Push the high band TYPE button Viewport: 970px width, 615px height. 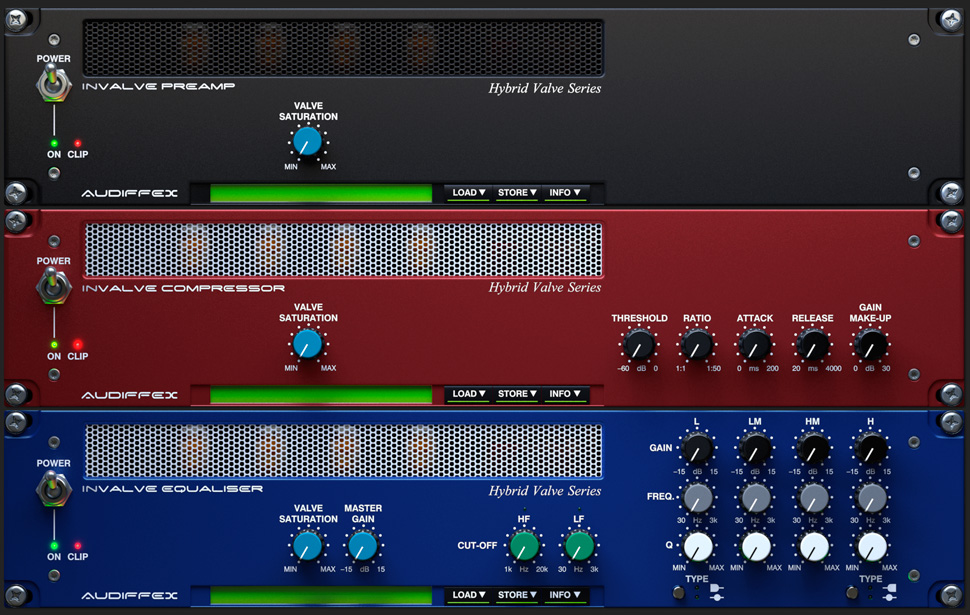click(x=852, y=593)
